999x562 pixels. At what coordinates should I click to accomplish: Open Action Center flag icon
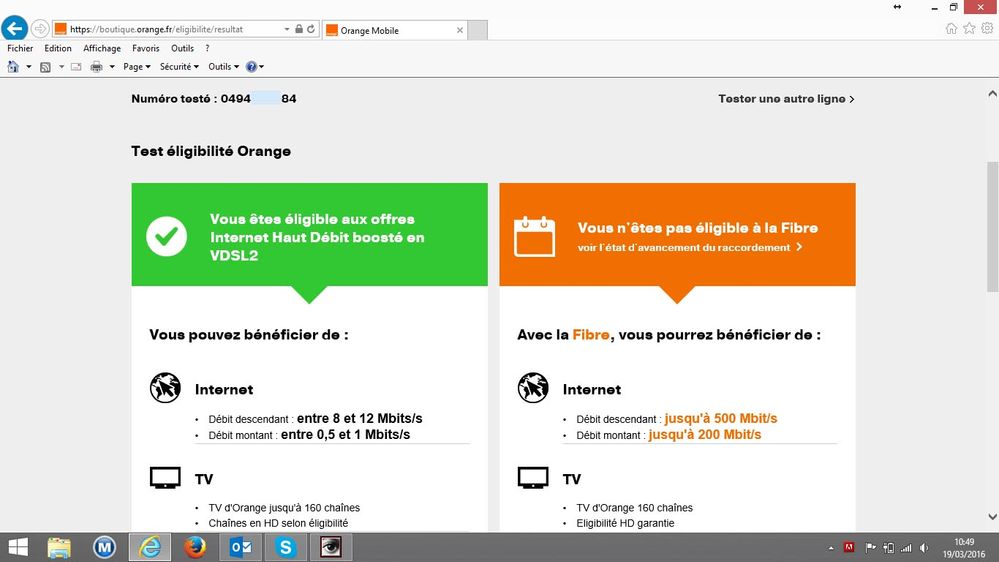[x=870, y=547]
